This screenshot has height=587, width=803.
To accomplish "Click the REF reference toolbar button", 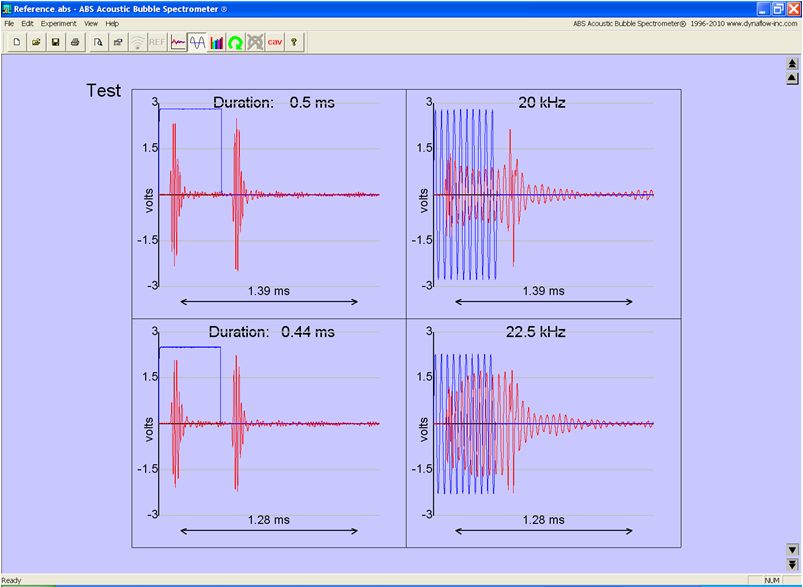I will pyautogui.click(x=157, y=42).
